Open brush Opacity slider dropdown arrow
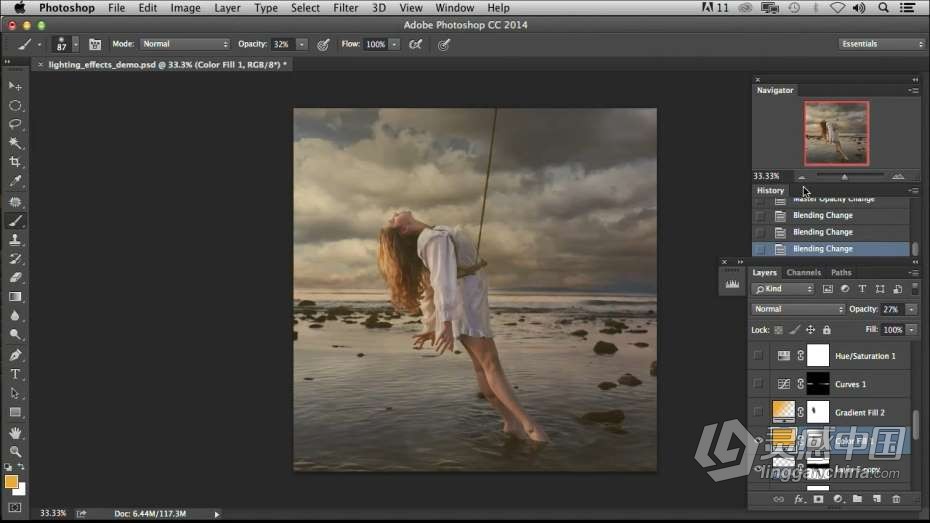Image resolution: width=930 pixels, height=523 pixels. [x=301, y=44]
